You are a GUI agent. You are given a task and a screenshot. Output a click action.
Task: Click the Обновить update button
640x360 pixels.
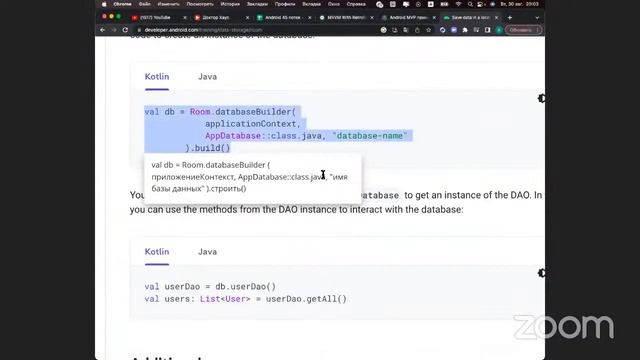click(x=523, y=30)
